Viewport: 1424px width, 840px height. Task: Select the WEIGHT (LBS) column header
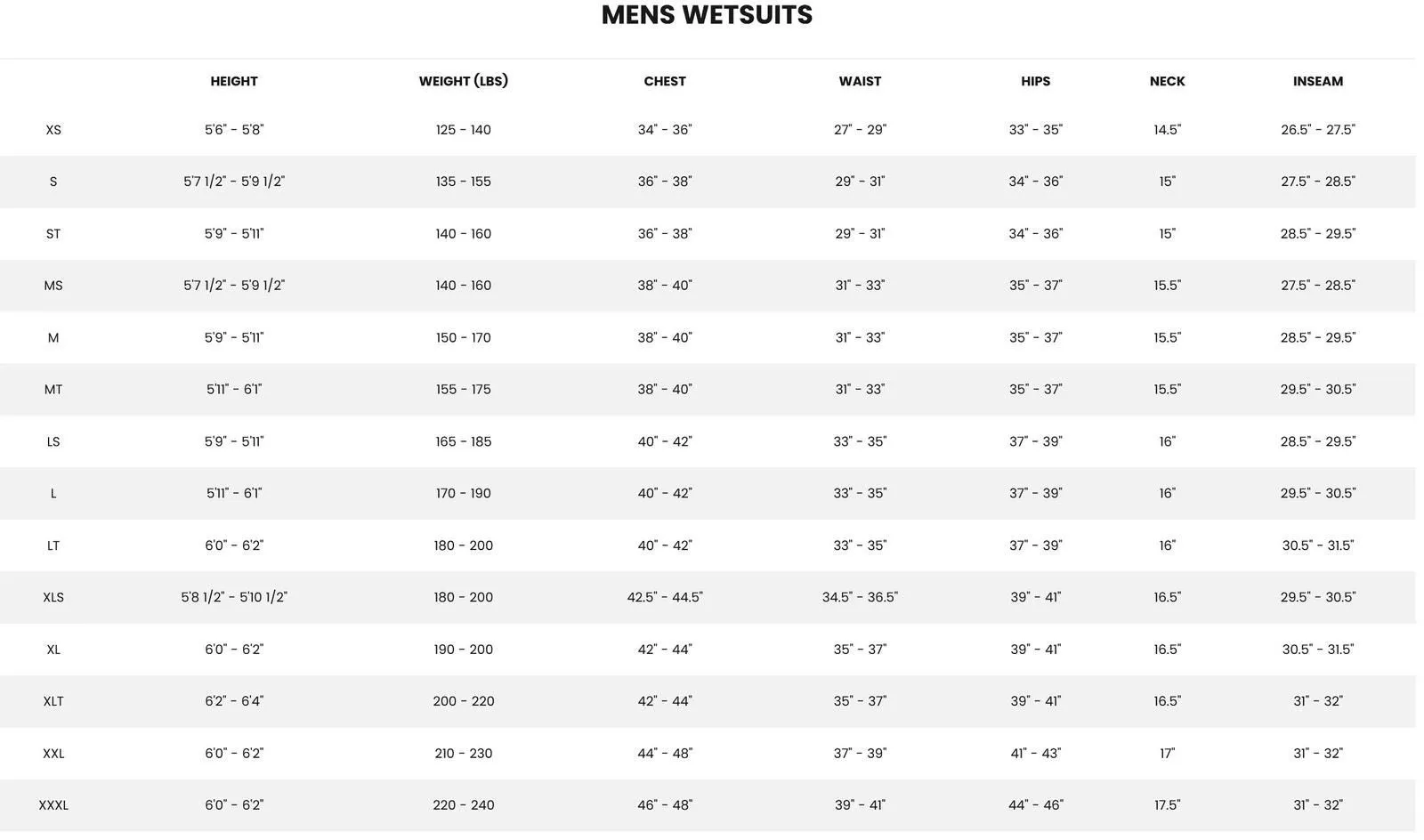coord(464,81)
